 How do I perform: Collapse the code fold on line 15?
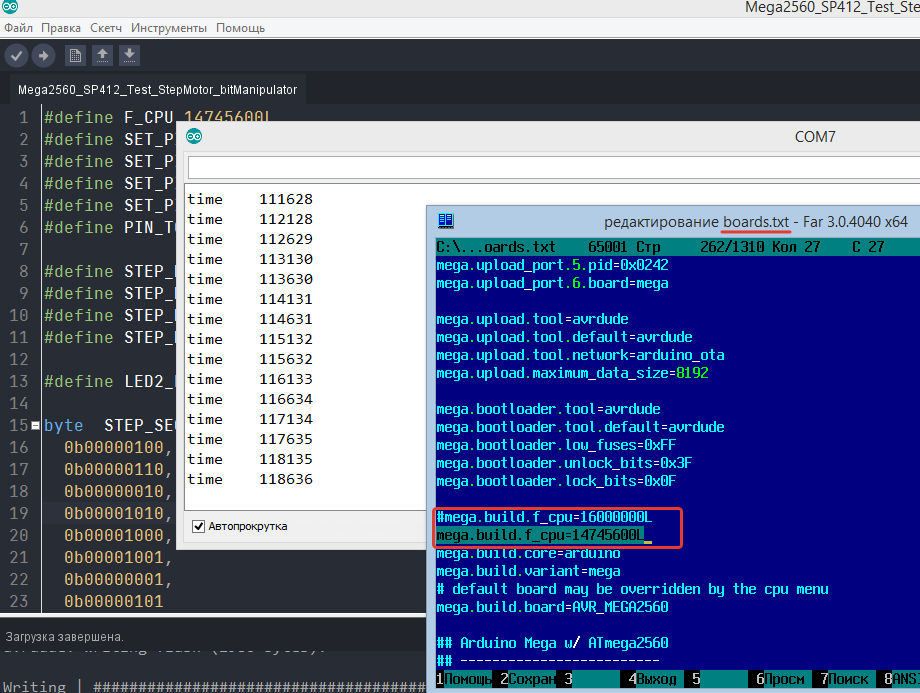35,425
